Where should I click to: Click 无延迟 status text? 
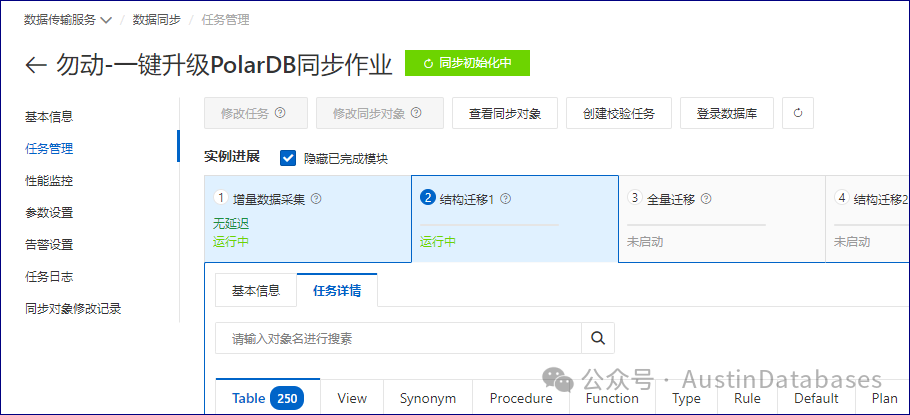point(231,224)
